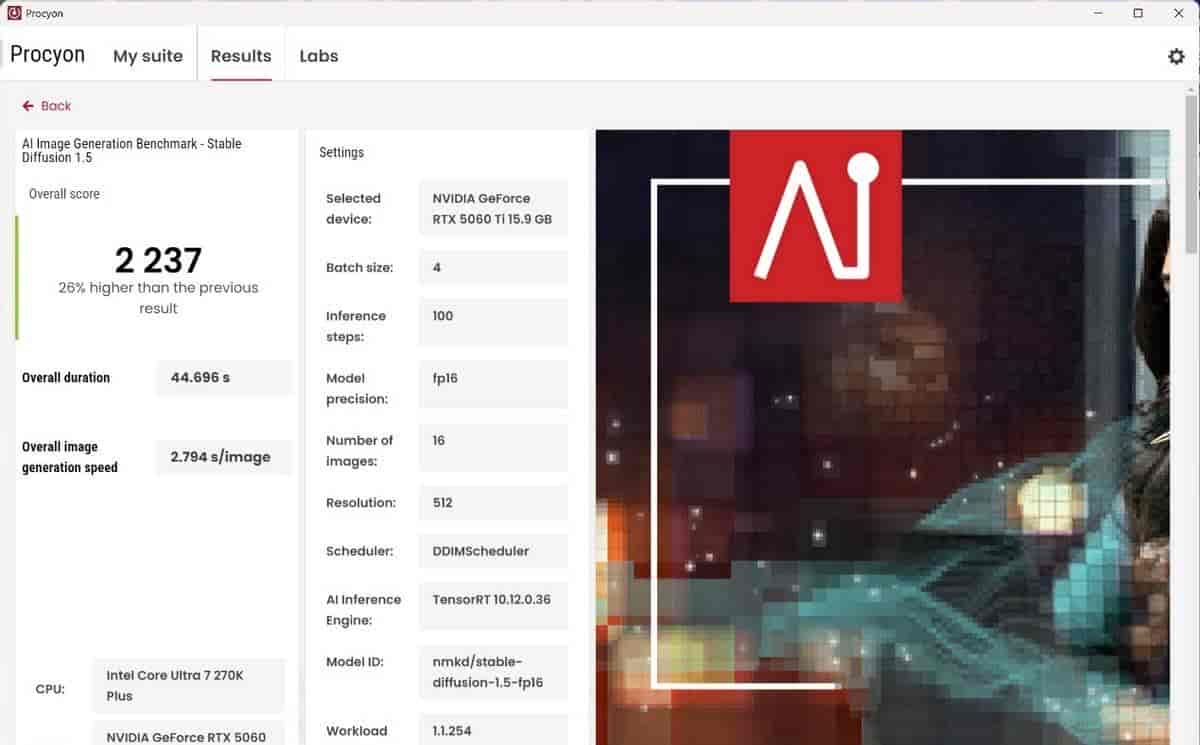
Task: Click the back arrow icon
Action: [28, 106]
